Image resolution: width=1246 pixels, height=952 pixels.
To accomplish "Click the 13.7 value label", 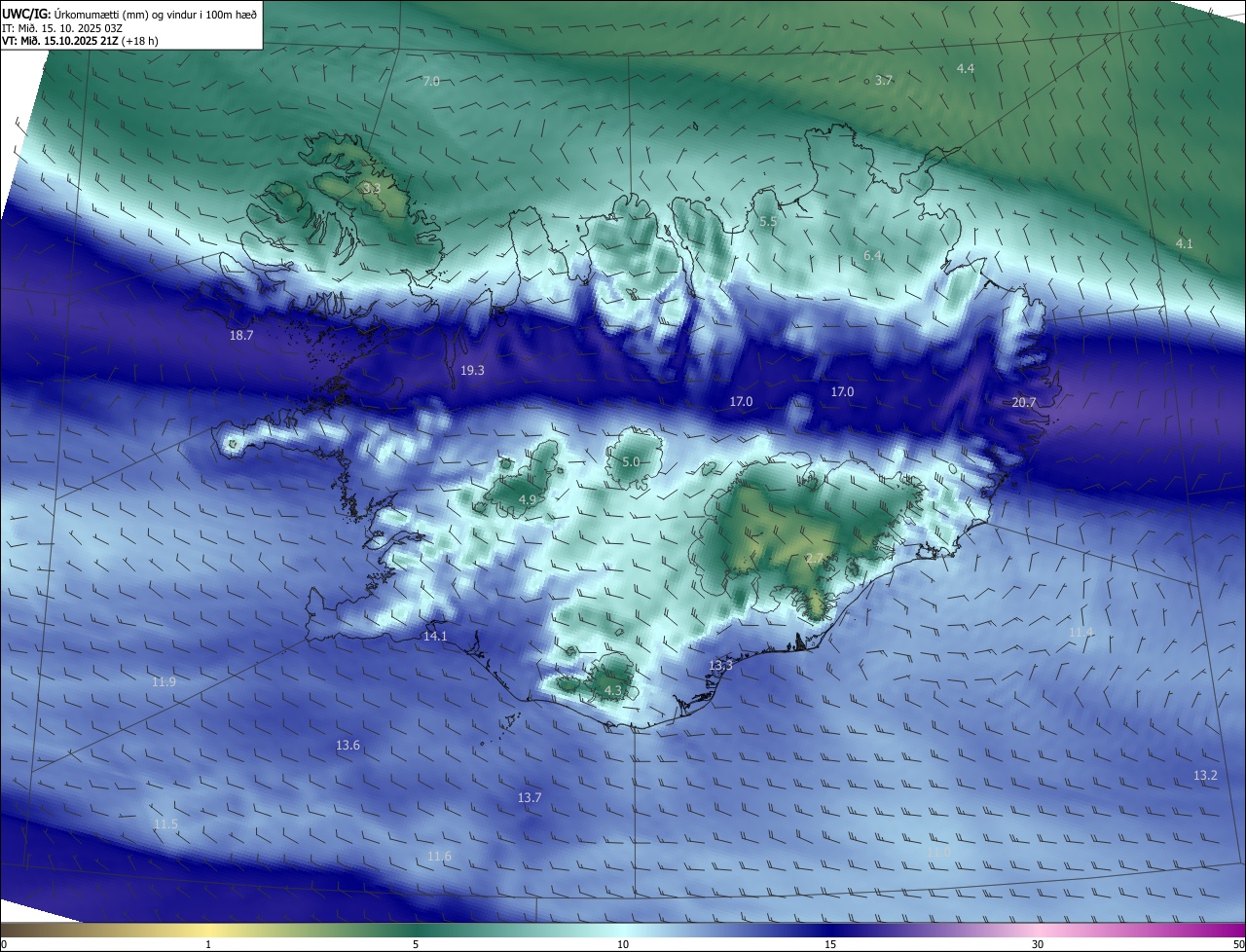I will click(529, 797).
